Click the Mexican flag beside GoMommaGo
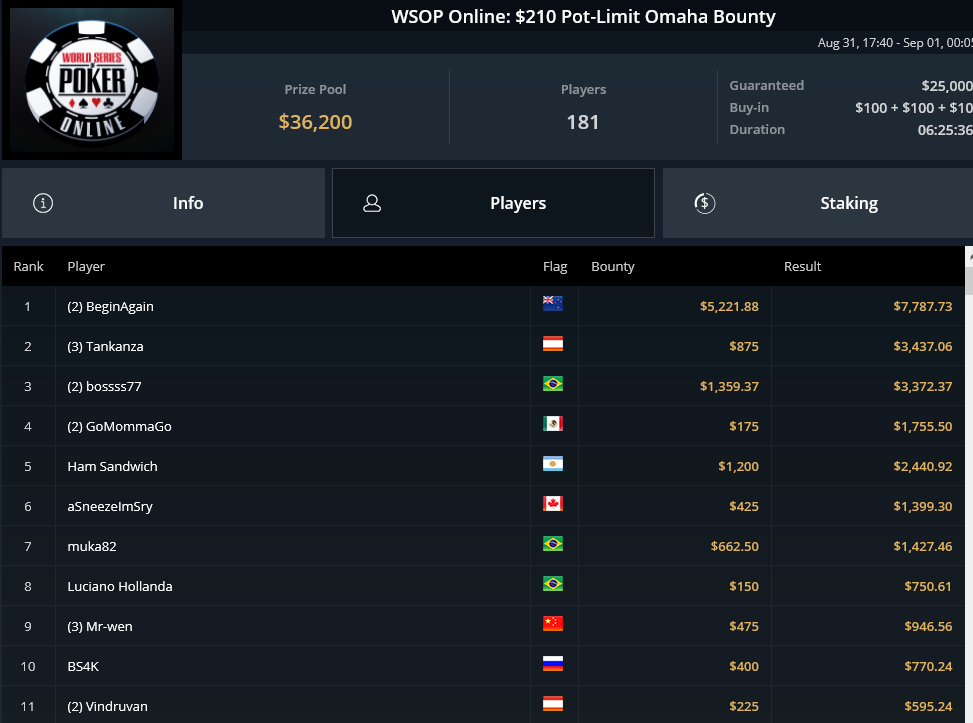Screen dimensions: 973x723 coord(552,423)
